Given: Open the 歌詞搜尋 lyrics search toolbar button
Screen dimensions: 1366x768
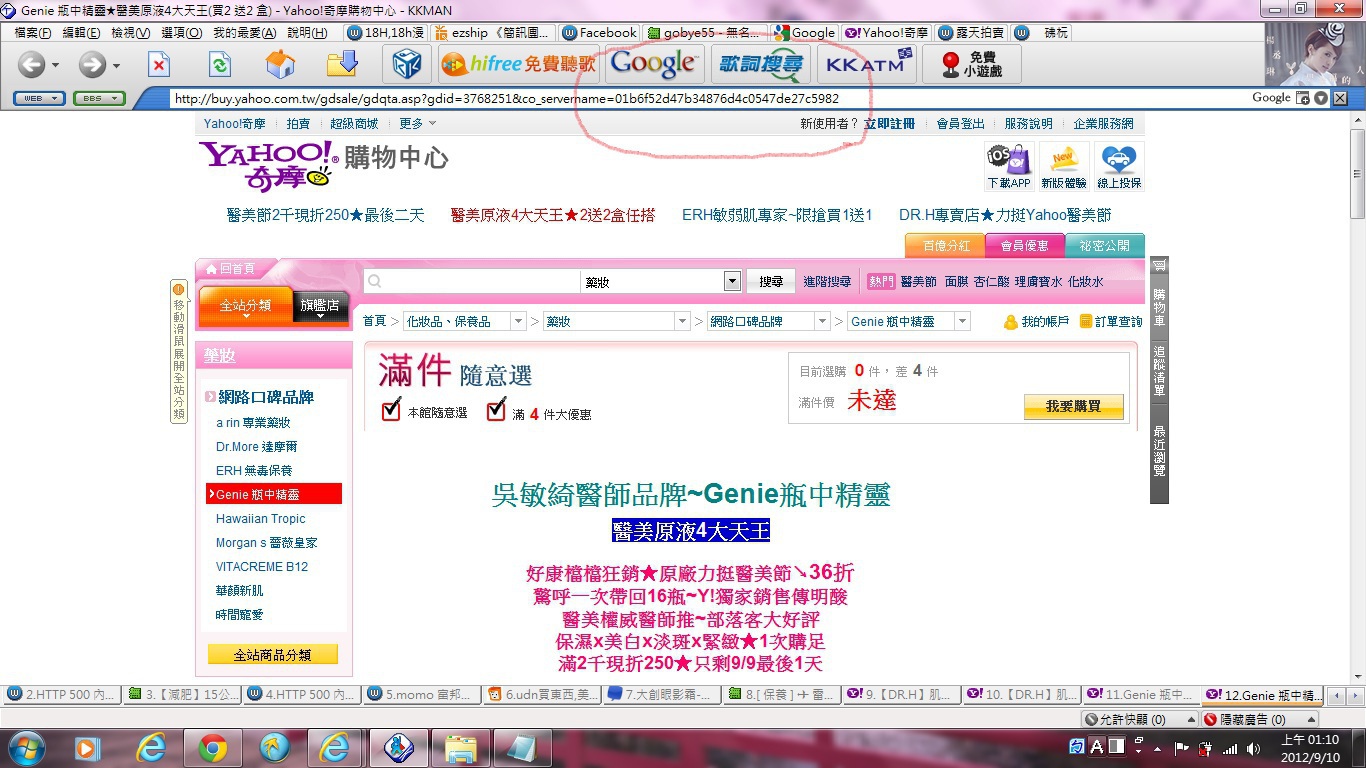Looking at the screenshot, I should 761,64.
